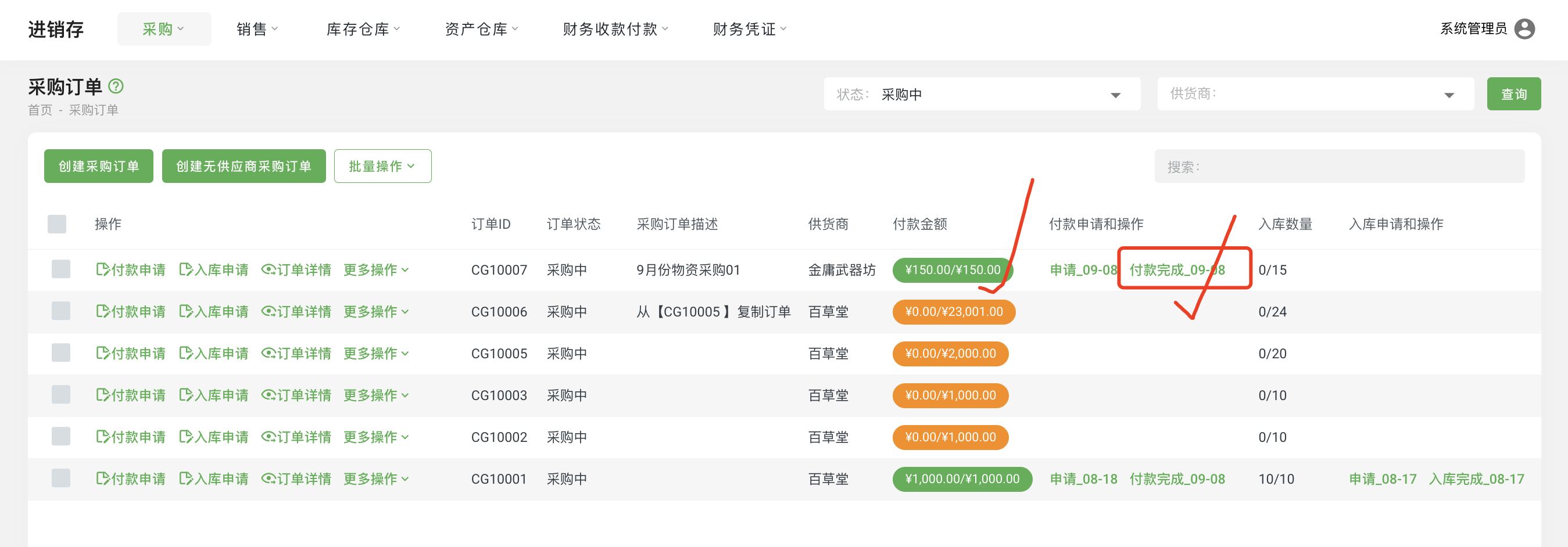
Task: Check the checkbox for order CG10007
Action: pyautogui.click(x=61, y=269)
